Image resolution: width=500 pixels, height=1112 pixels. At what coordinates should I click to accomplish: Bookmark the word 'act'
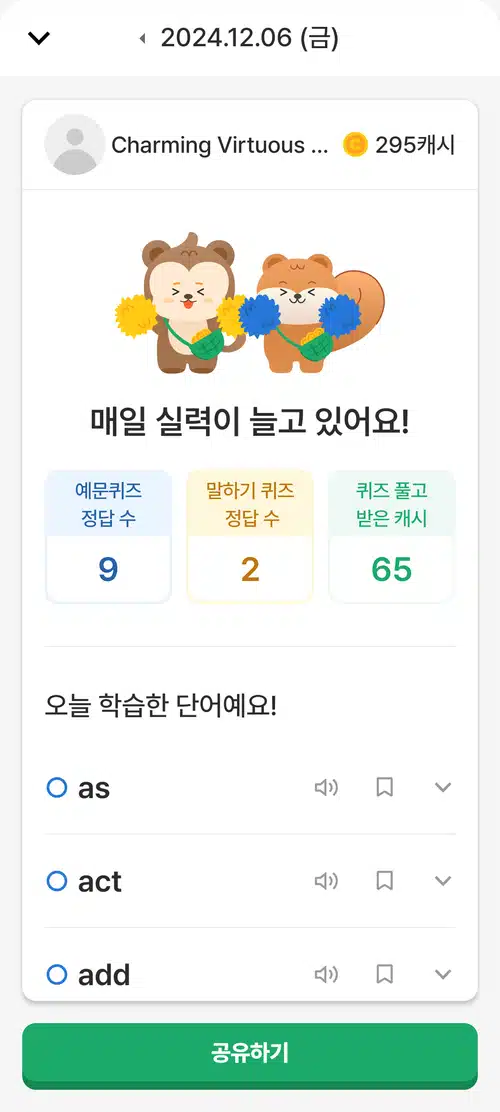tap(384, 881)
